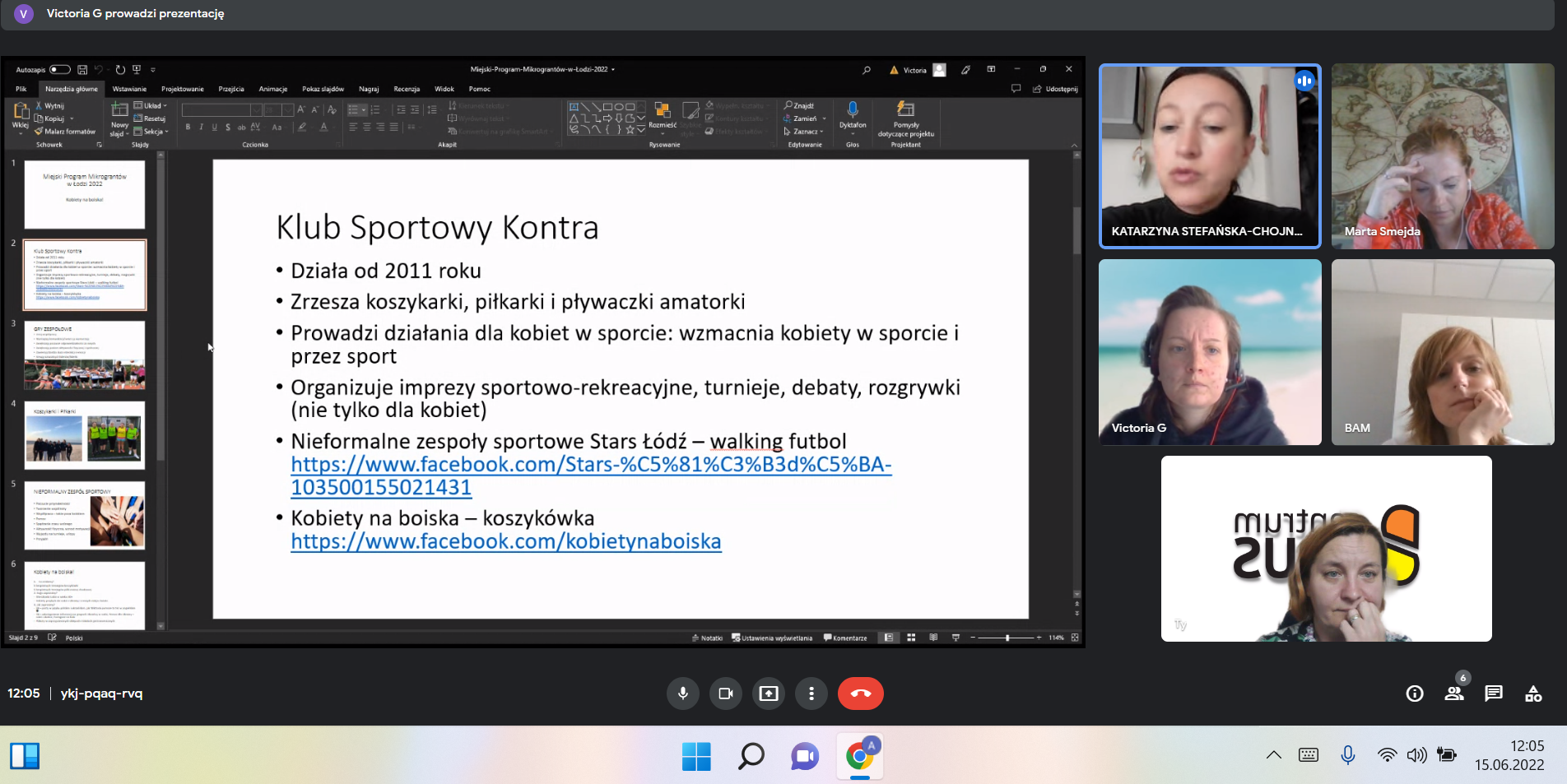
Task: Switch to the Wstawianie ribbon tab
Action: click(129, 89)
